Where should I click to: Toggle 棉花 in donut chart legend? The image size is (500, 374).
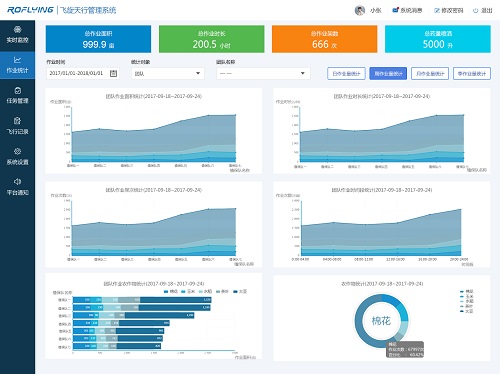click(x=467, y=291)
